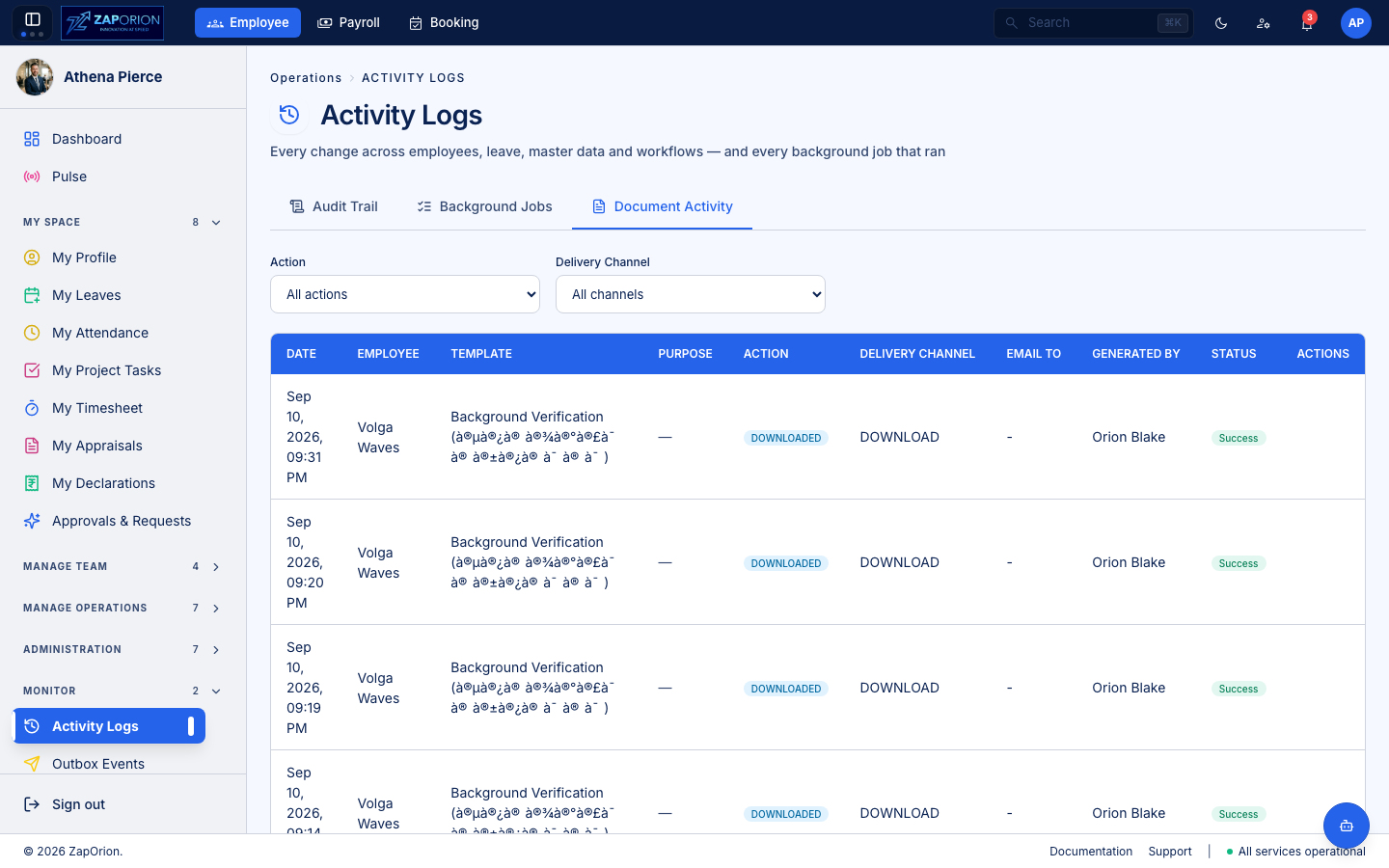Toggle the sidebar collapse icon

click(32, 20)
